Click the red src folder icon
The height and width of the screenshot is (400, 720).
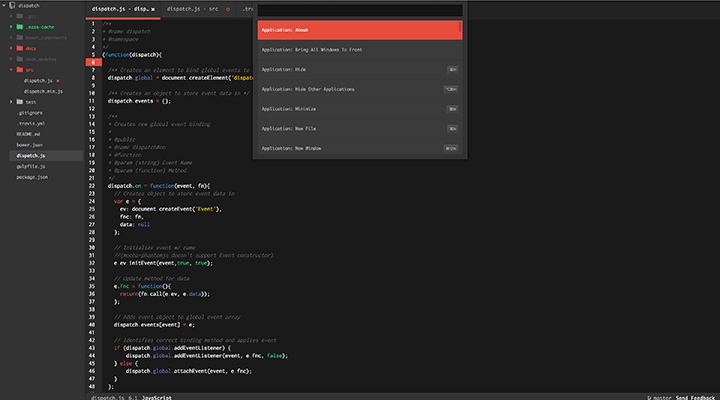pos(20,70)
